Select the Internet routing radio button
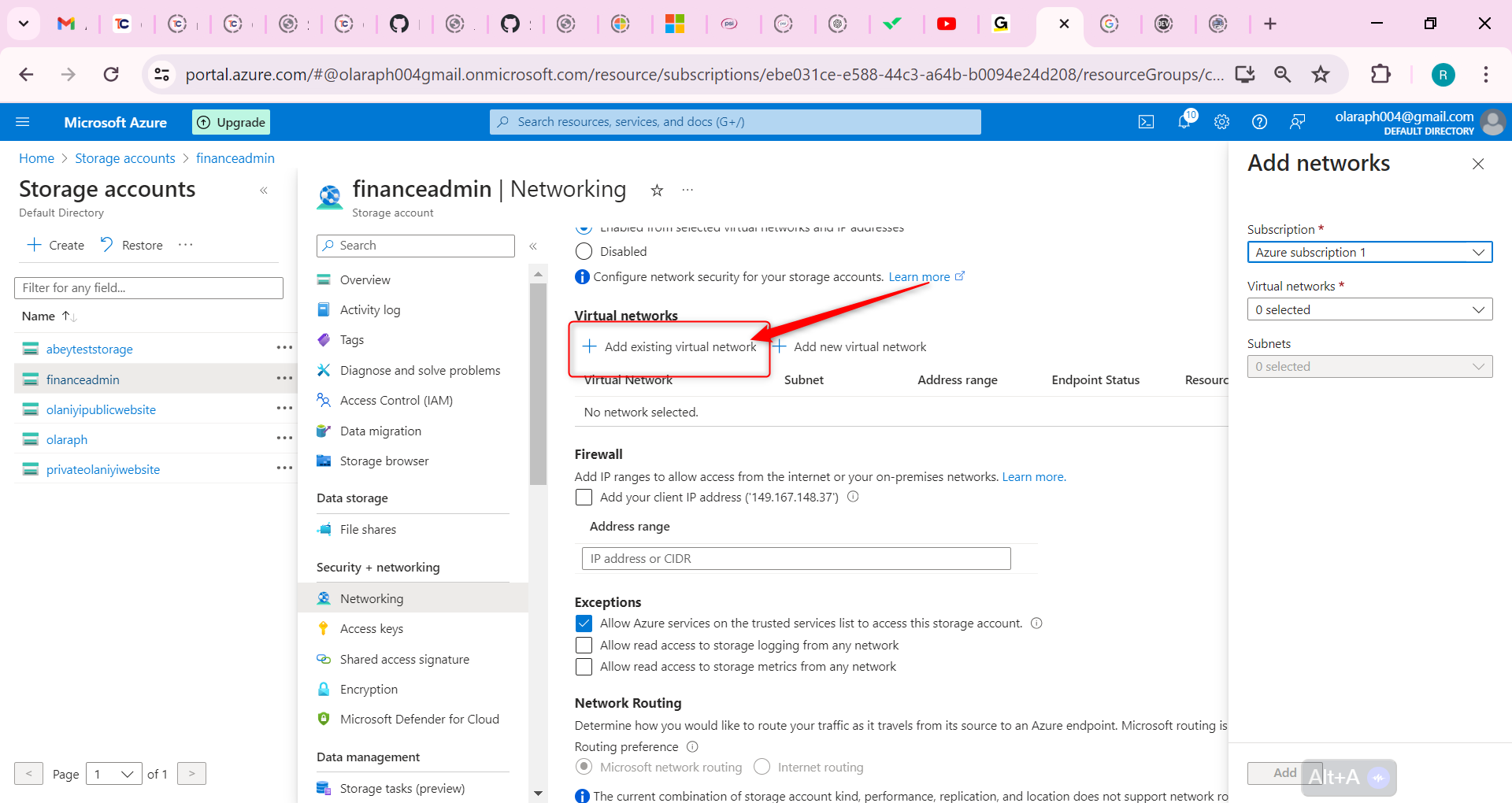 [x=762, y=766]
